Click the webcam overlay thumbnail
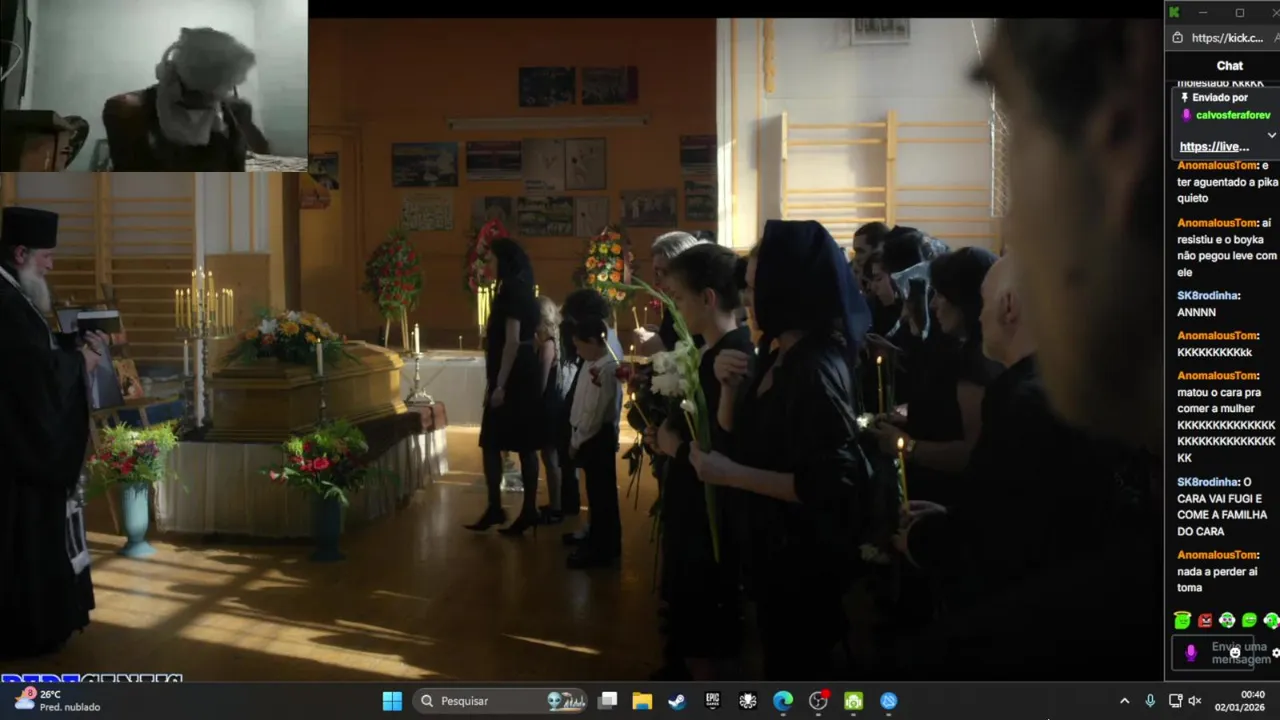 point(154,86)
